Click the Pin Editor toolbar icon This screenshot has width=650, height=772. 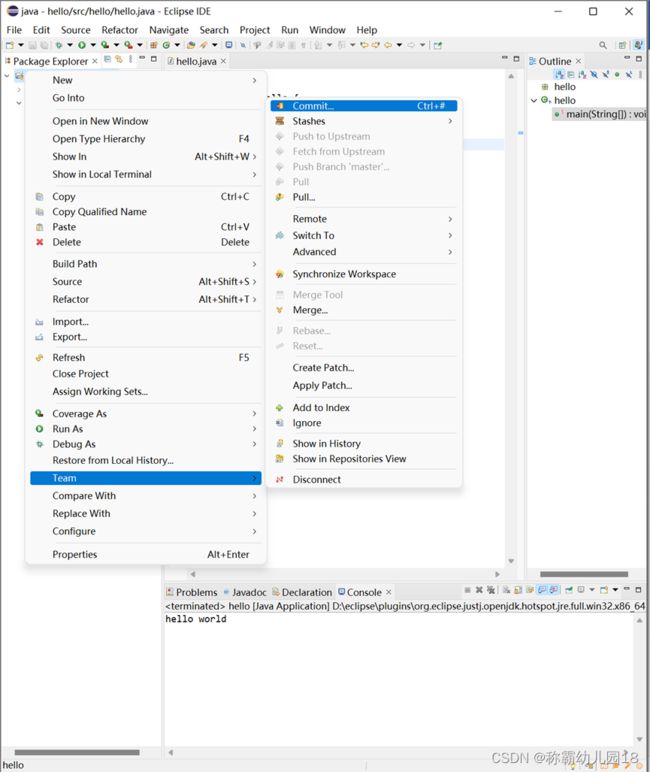438,45
